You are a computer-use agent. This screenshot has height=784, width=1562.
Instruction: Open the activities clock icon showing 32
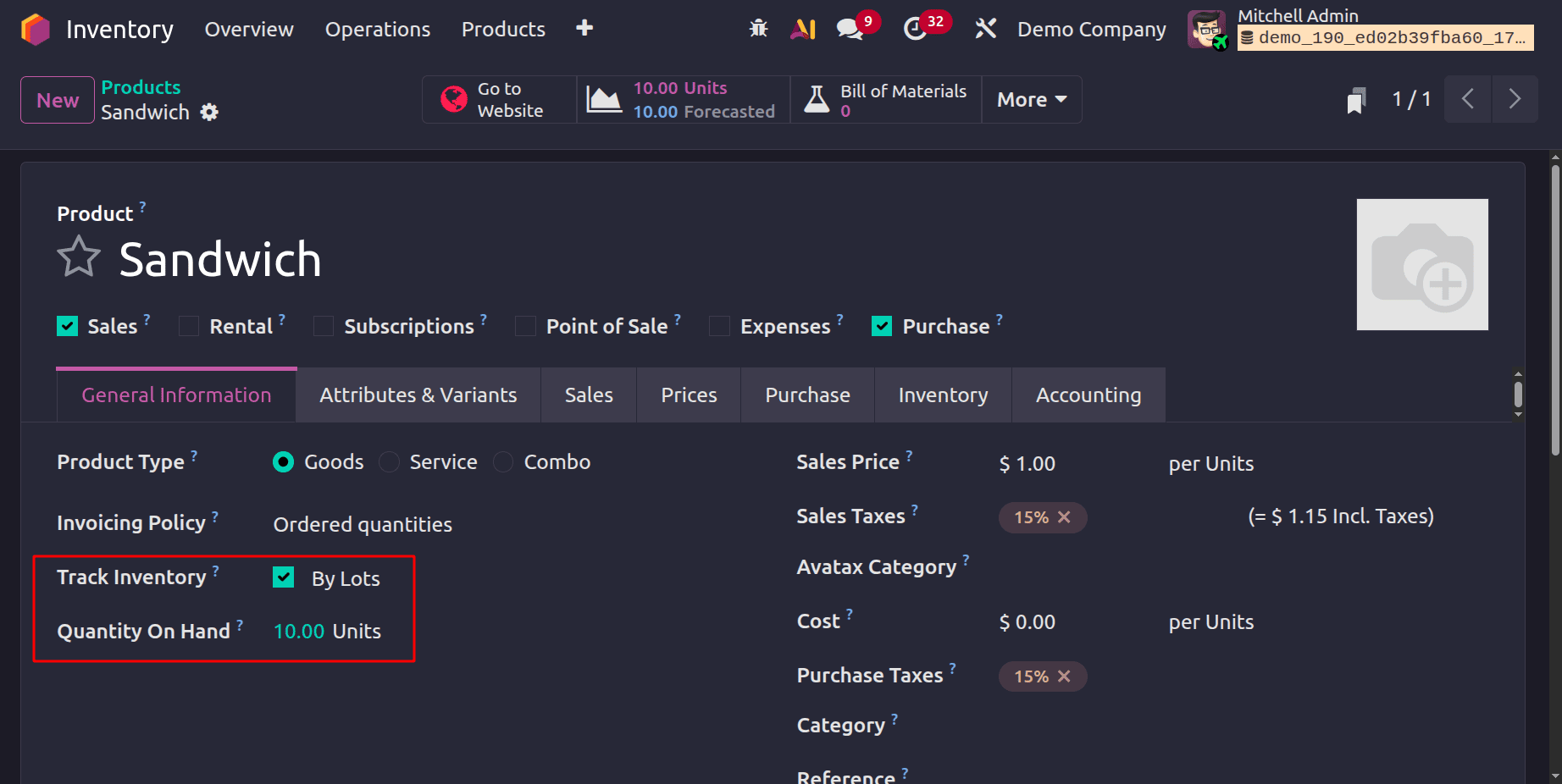(x=915, y=28)
